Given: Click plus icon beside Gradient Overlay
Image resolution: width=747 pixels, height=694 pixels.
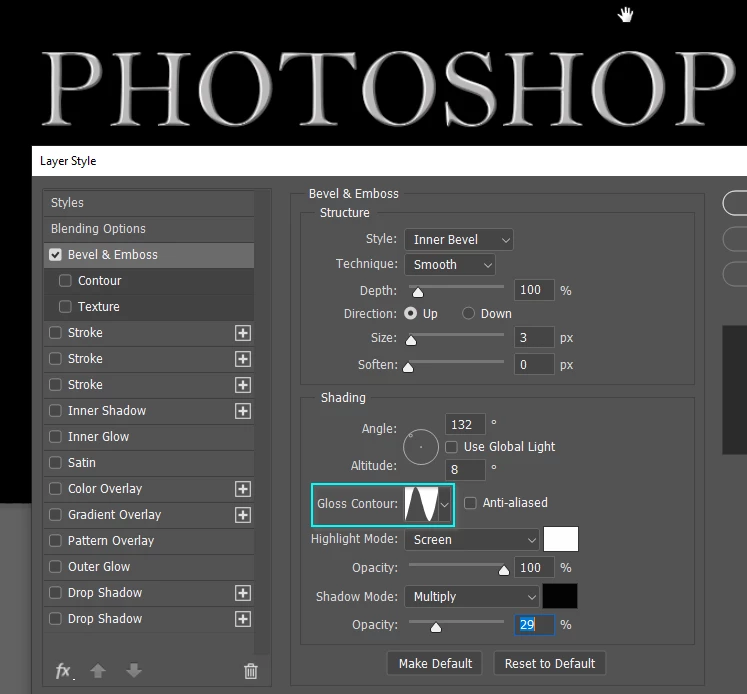Looking at the screenshot, I should point(243,515).
